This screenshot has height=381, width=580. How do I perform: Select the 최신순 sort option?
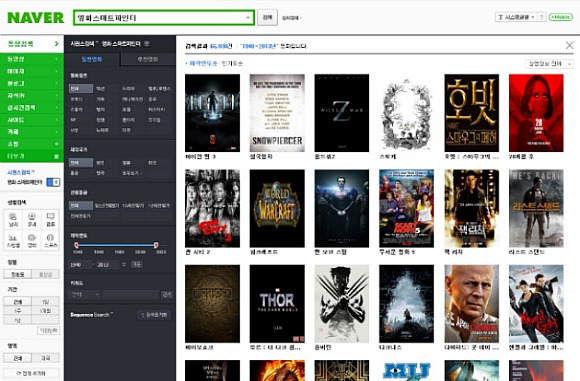point(45,274)
